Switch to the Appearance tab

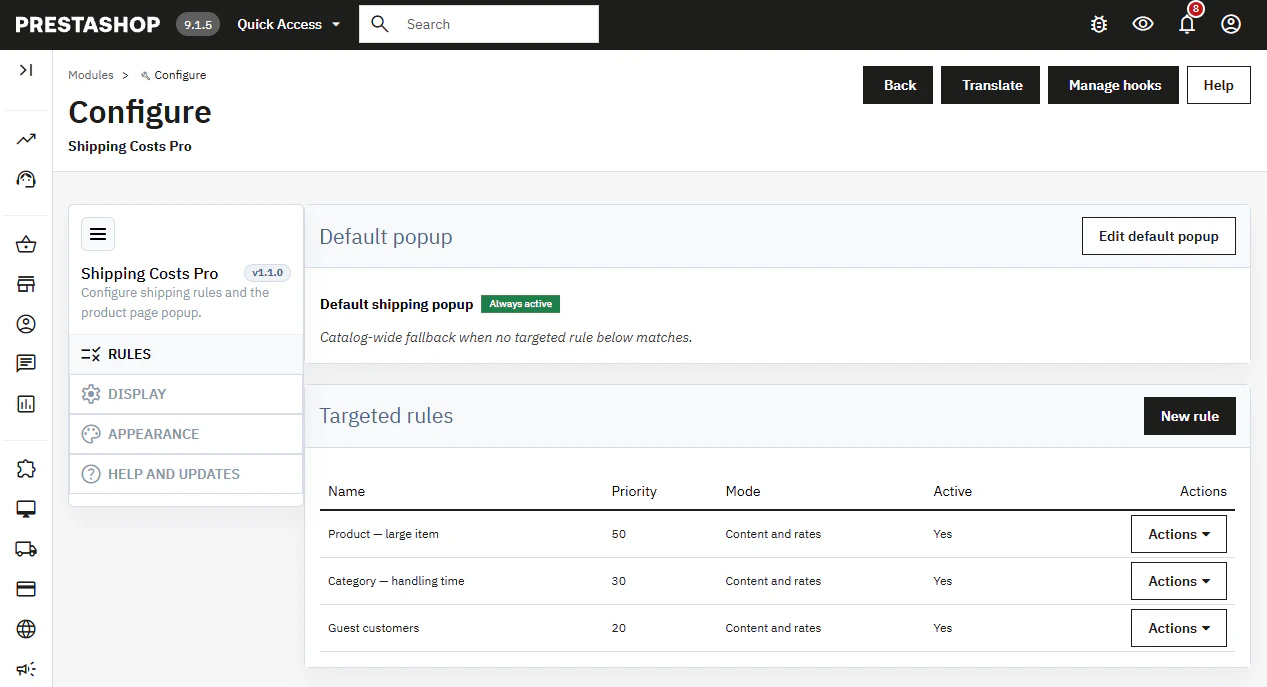click(186, 434)
